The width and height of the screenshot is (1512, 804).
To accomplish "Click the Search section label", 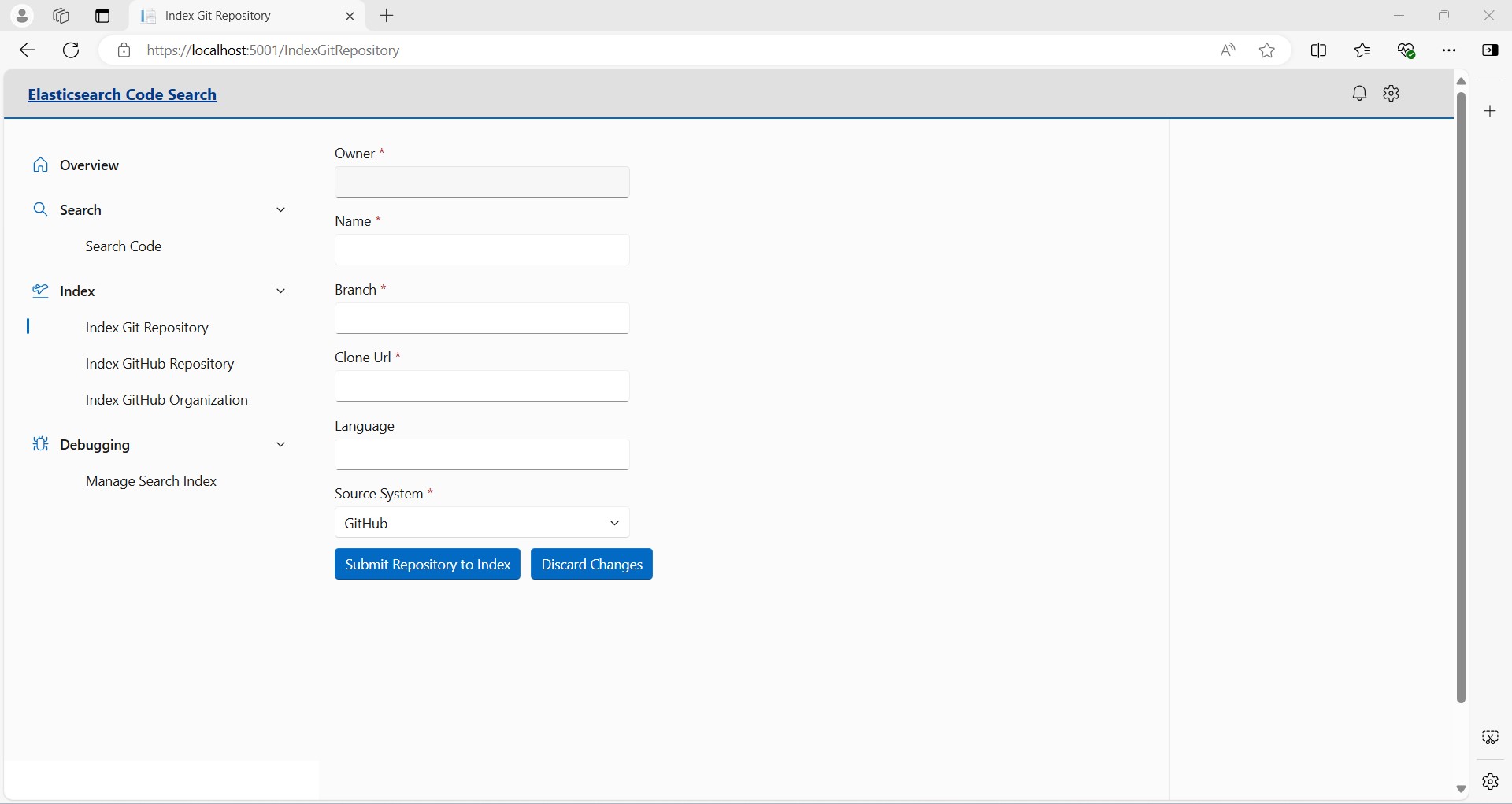I will coord(80,209).
